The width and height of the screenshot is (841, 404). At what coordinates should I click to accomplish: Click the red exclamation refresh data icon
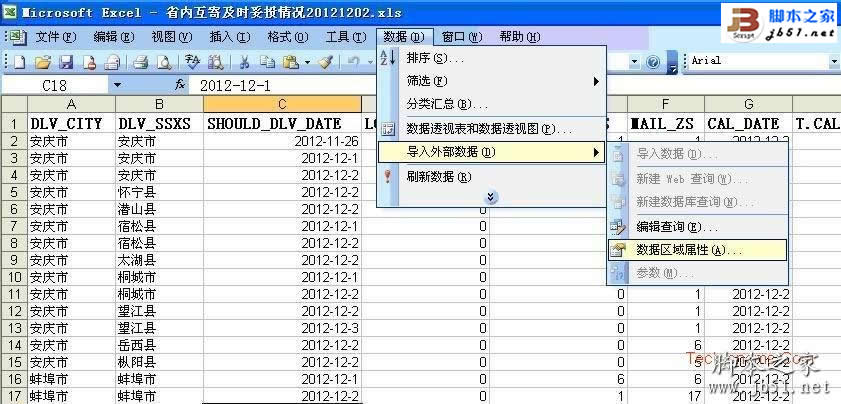[x=388, y=177]
